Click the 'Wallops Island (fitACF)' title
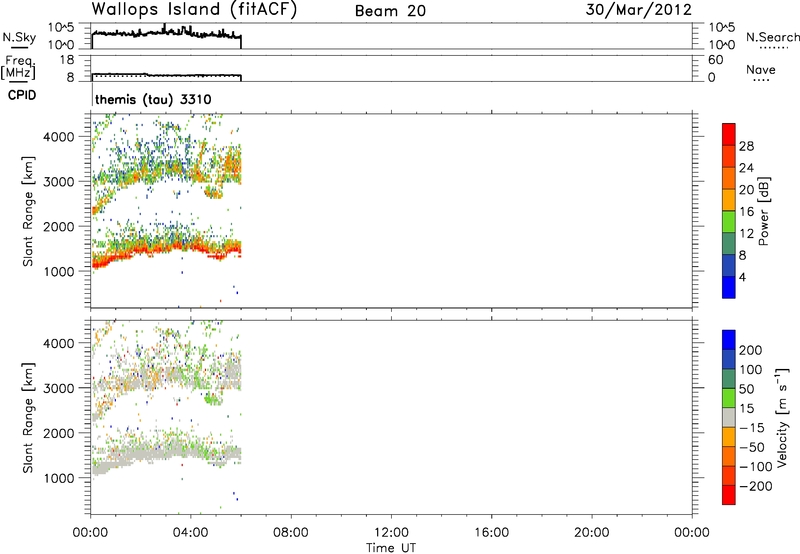 194,10
